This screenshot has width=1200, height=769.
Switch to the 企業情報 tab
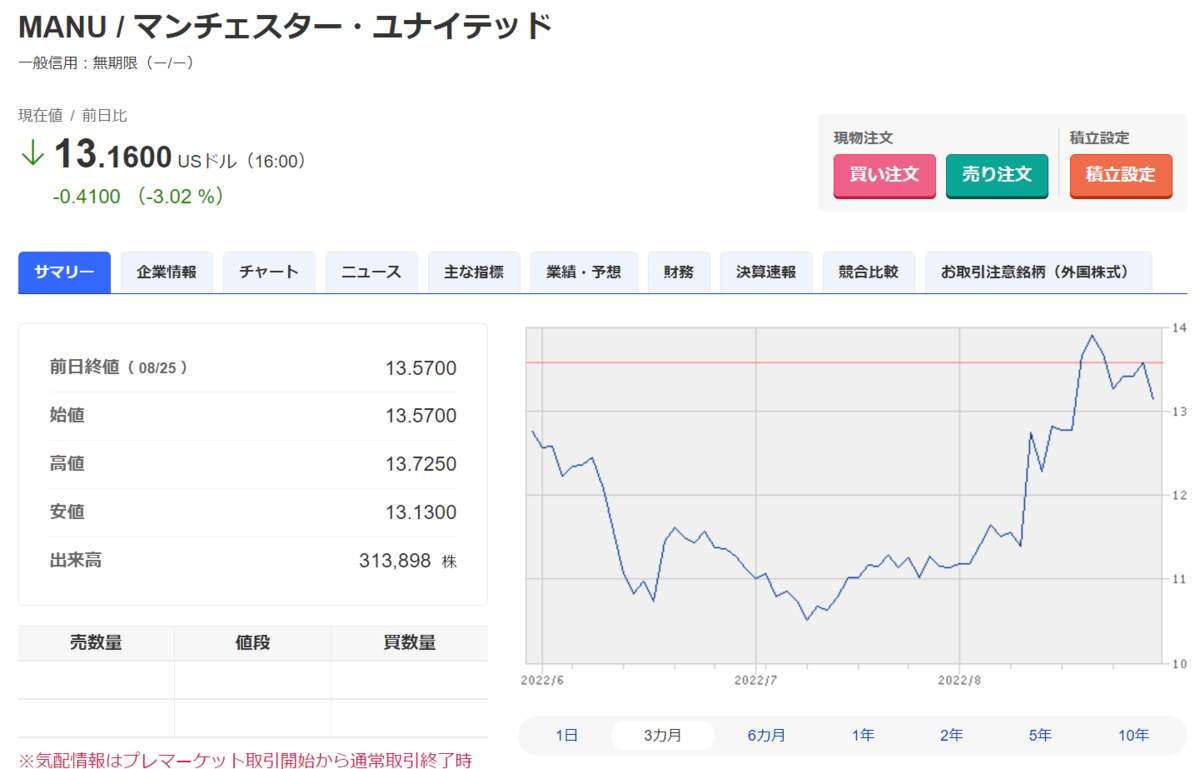click(x=167, y=272)
